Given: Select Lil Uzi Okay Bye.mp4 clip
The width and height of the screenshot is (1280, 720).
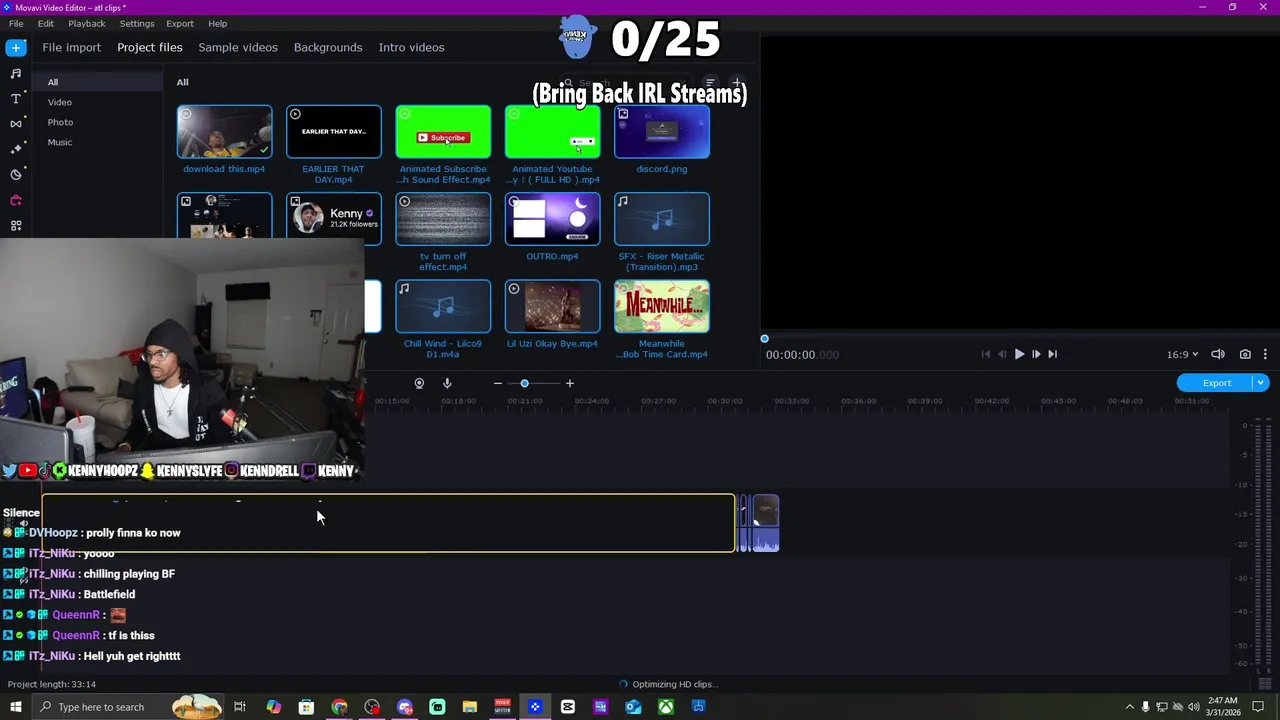Looking at the screenshot, I should (552, 306).
